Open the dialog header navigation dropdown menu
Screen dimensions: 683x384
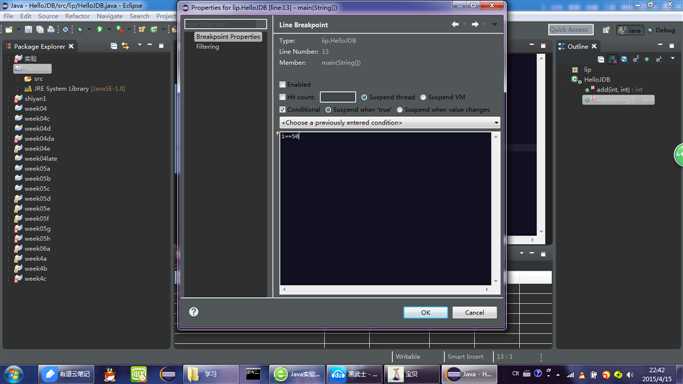494,24
